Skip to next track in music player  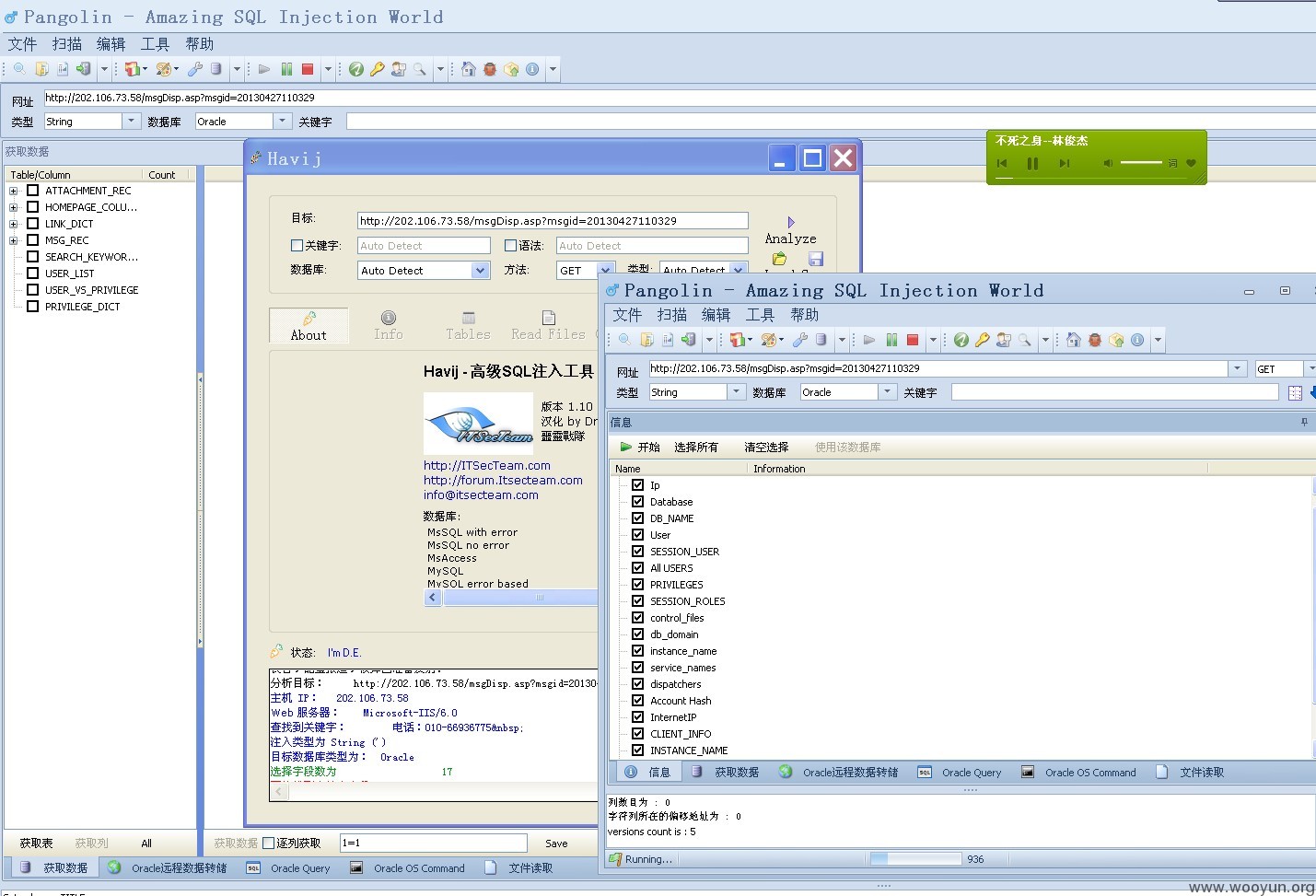tap(1065, 163)
